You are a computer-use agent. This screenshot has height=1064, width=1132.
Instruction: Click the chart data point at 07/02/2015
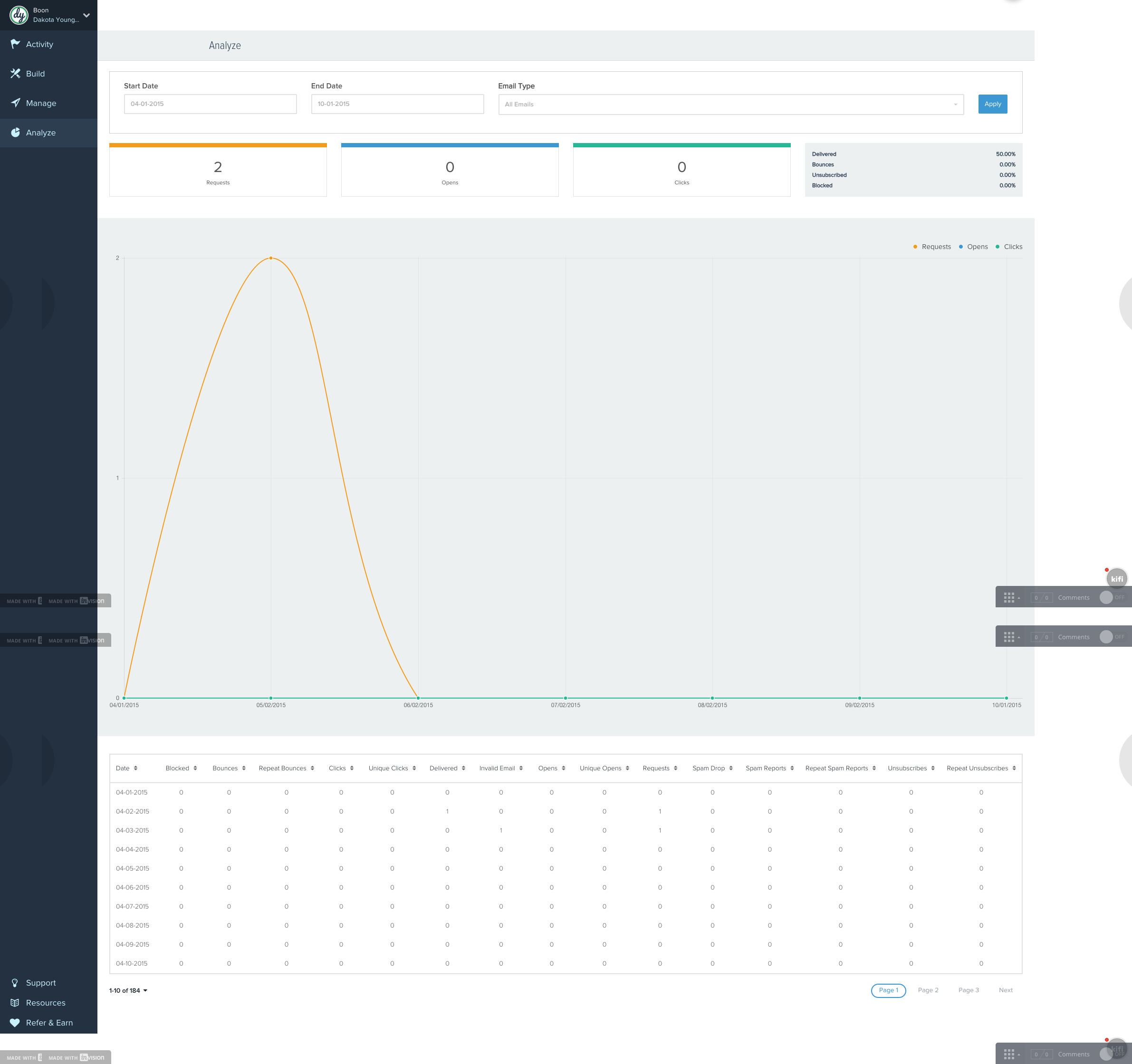[x=566, y=698]
